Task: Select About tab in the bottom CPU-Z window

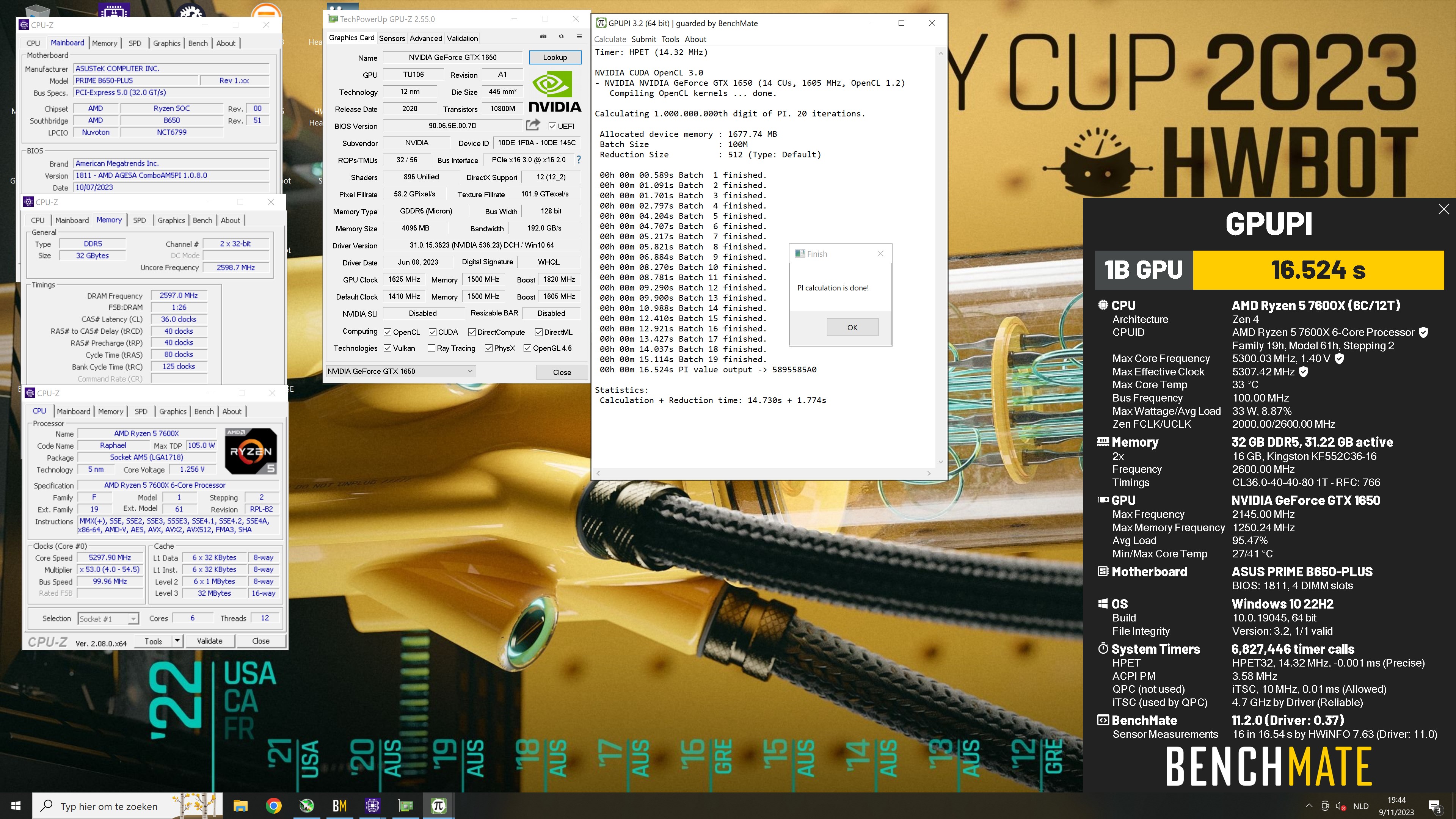Action: (231, 411)
